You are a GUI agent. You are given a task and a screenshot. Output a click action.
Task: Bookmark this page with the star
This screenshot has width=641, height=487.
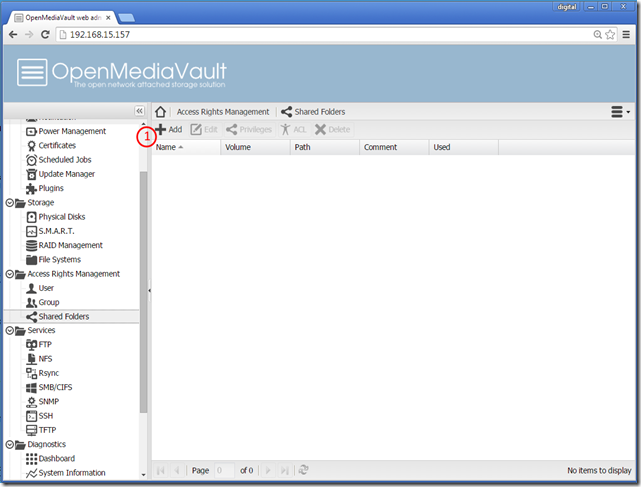tap(610, 35)
